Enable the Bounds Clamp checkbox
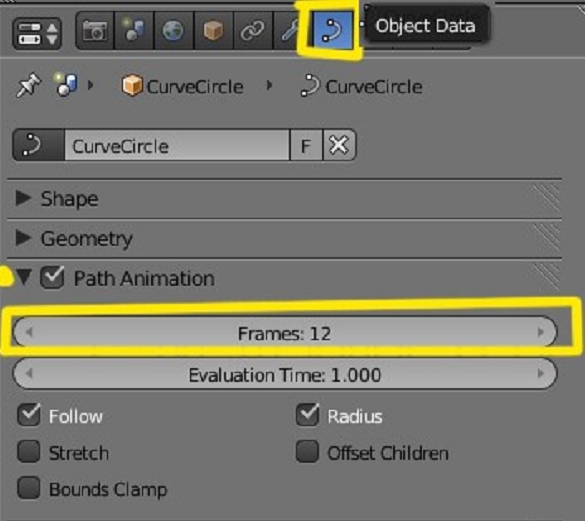The width and height of the screenshot is (585, 521). point(29,488)
